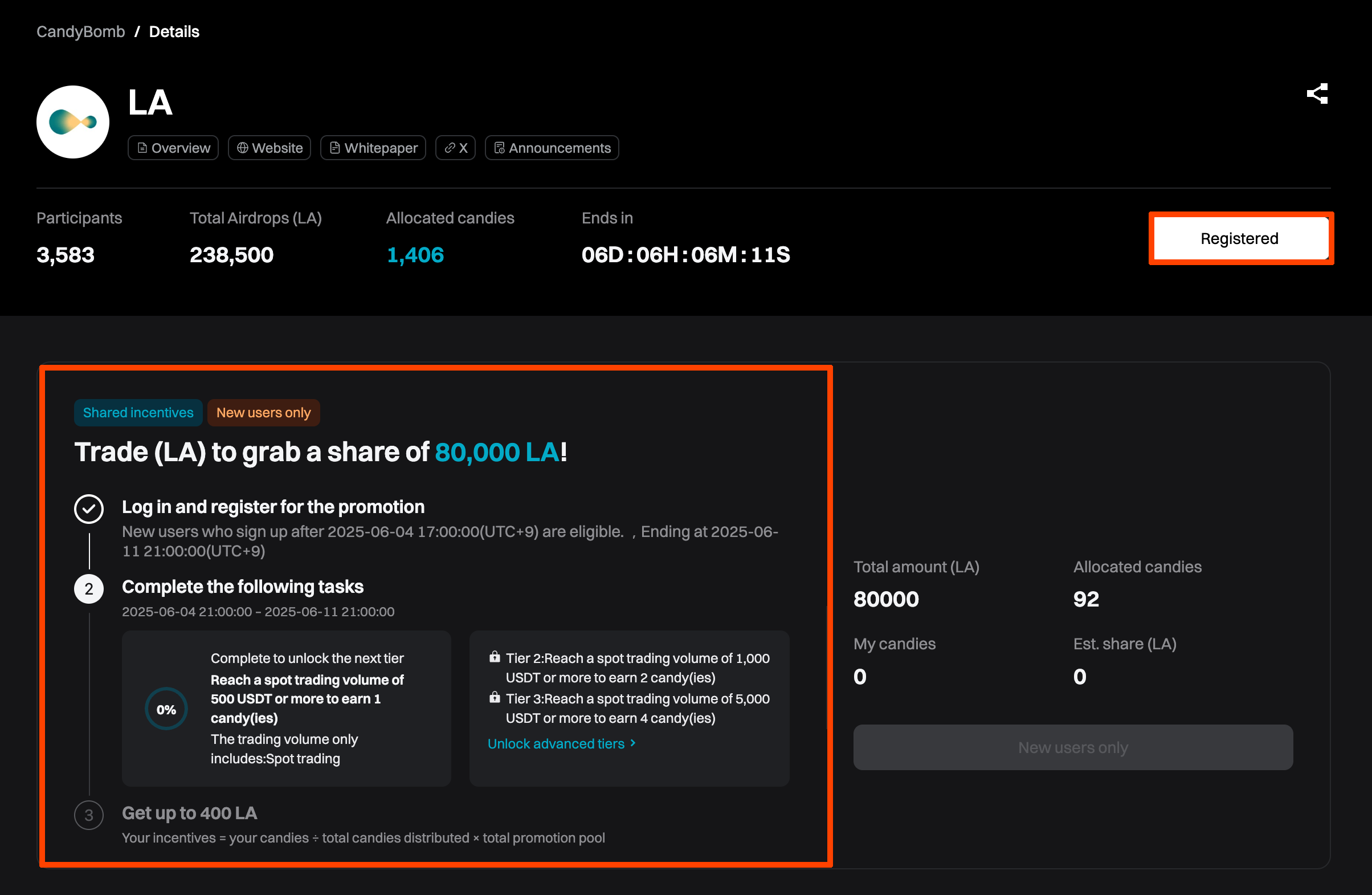The image size is (1372, 895).
Task: Click the completed step checkmark icon
Action: [89, 508]
